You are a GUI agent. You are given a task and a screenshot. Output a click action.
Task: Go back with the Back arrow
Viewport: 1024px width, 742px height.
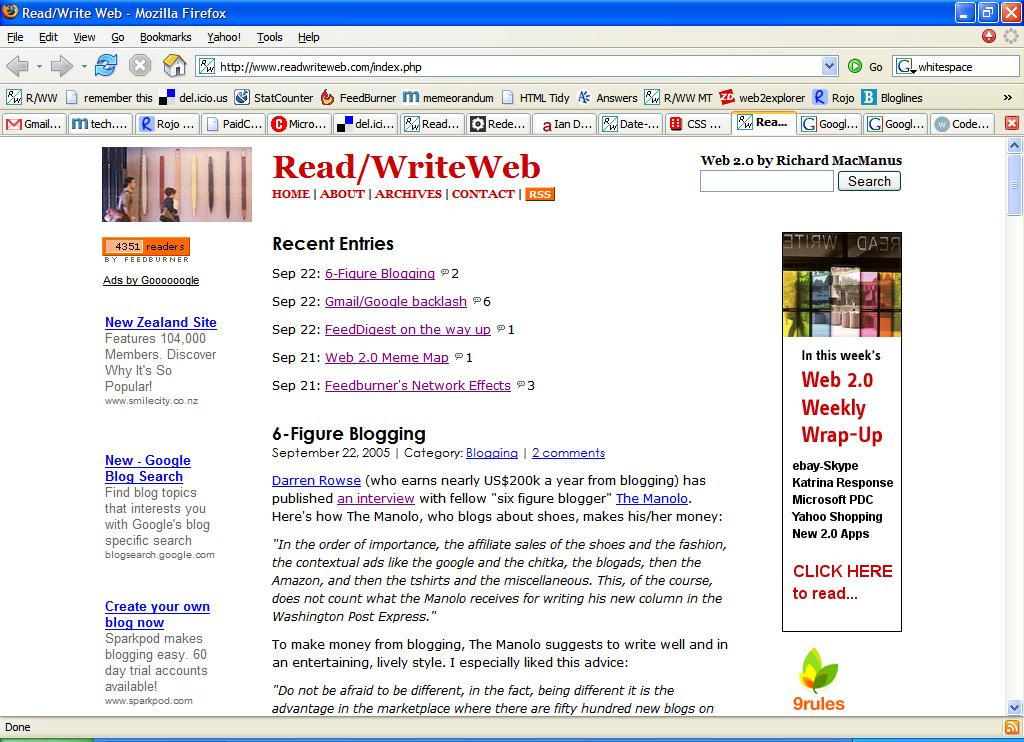click(17, 66)
